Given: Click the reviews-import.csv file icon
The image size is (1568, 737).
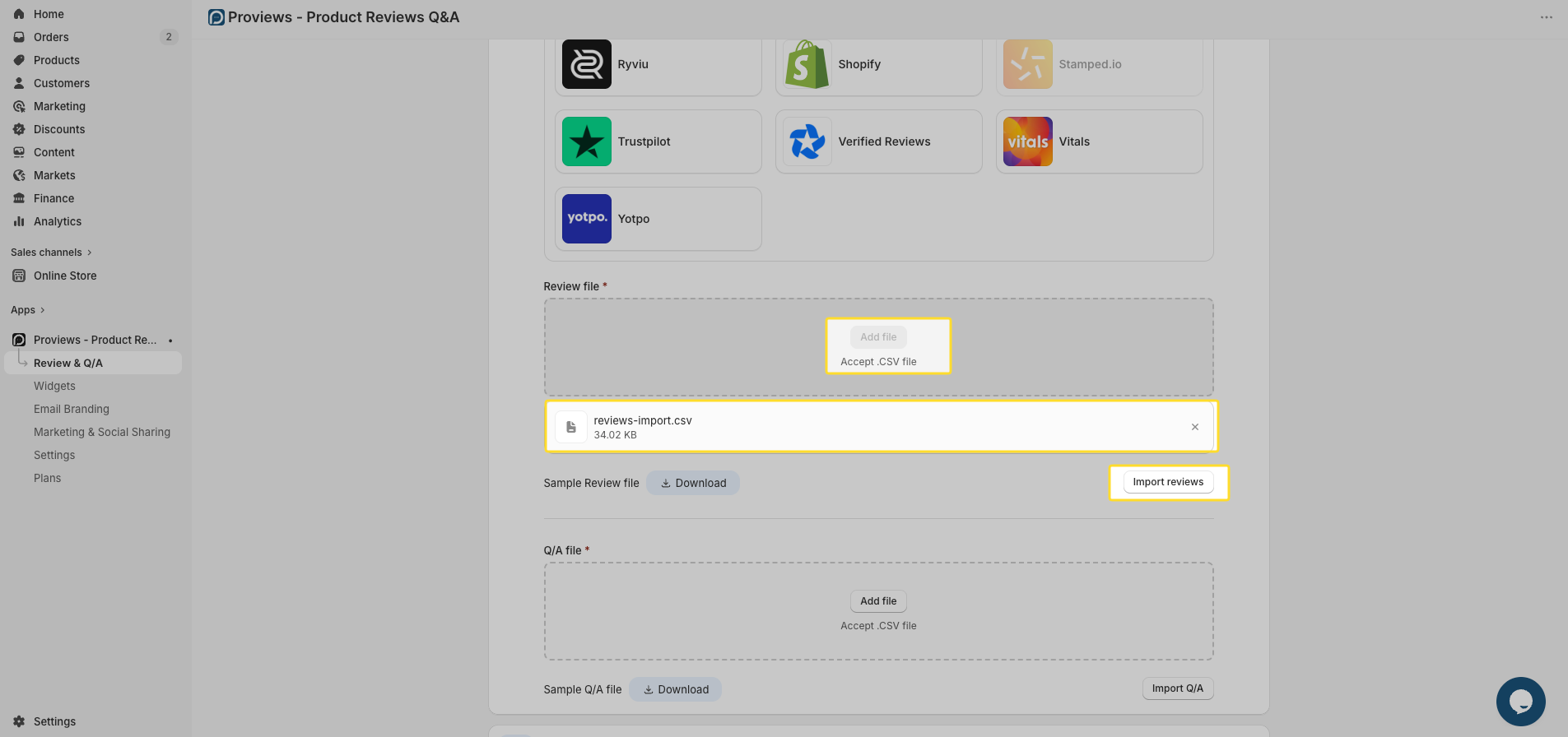Looking at the screenshot, I should [x=571, y=427].
